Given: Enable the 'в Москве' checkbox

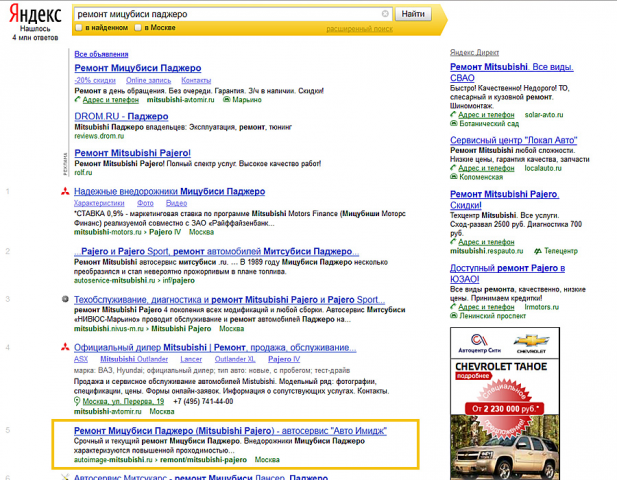Looking at the screenshot, I should [x=138, y=28].
